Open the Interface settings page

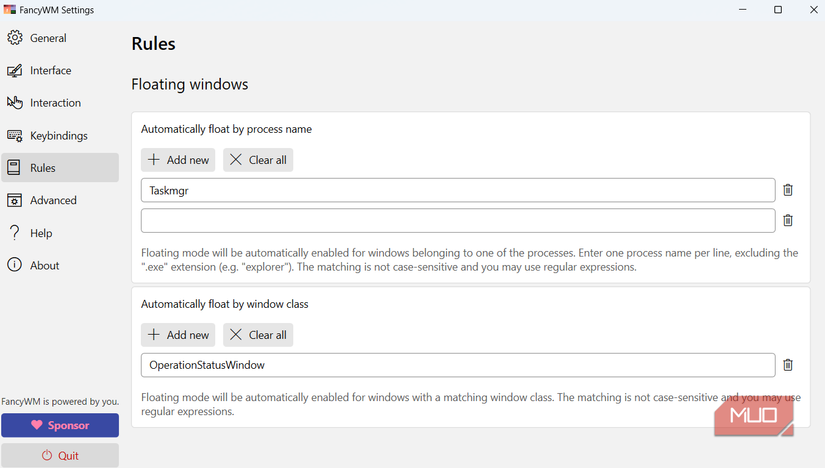click(50, 71)
